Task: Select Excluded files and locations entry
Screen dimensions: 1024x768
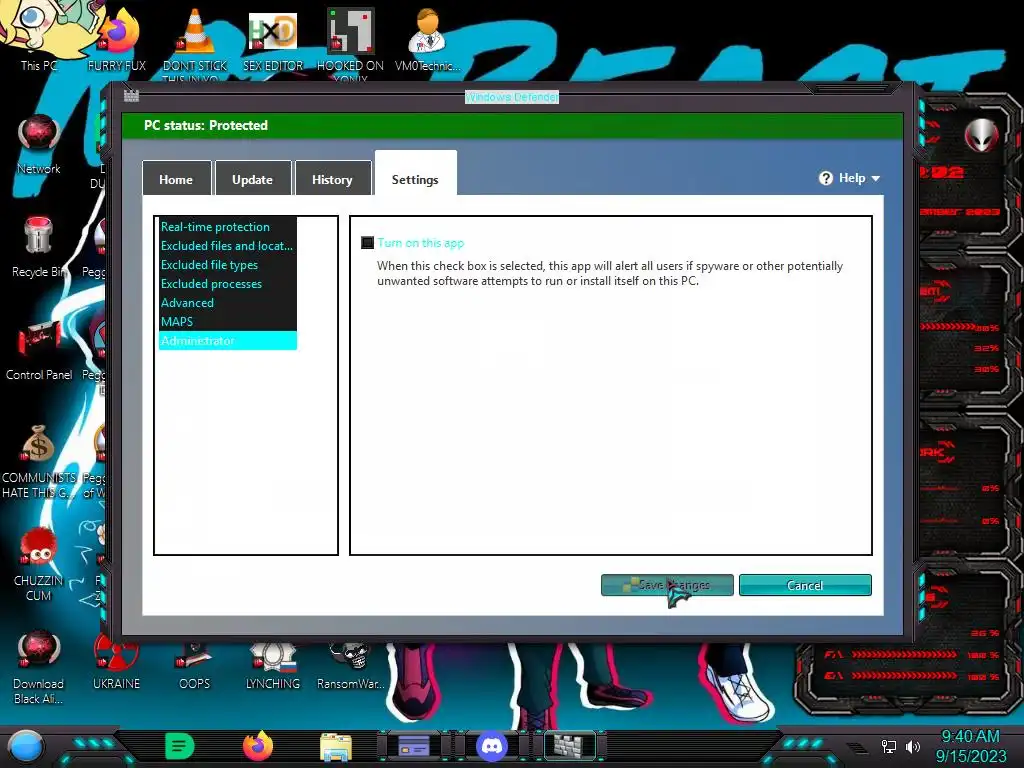Action: (227, 246)
